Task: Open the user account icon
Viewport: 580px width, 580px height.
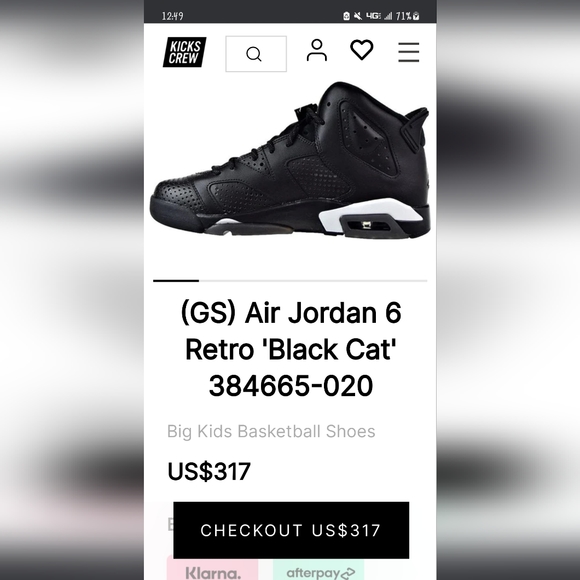Action: coord(317,50)
